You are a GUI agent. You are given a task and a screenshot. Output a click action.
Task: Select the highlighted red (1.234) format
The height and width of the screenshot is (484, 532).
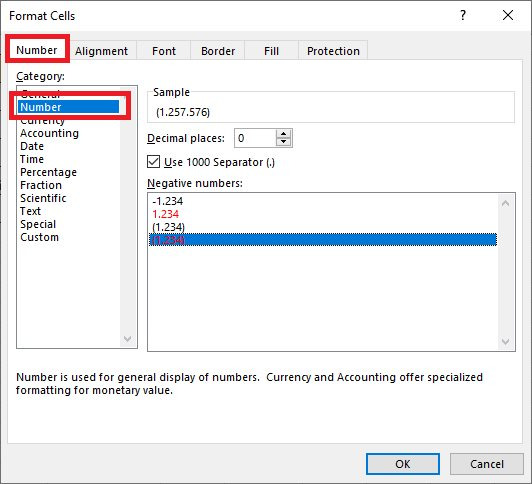[323, 240]
